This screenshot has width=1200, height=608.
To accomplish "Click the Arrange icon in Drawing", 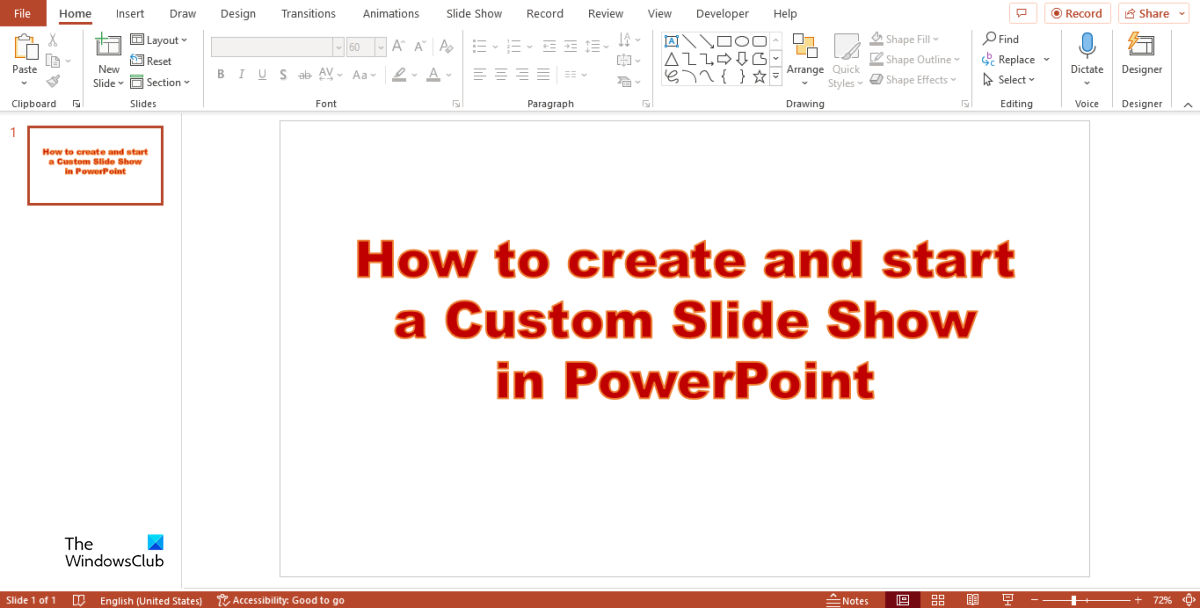I will [x=804, y=47].
